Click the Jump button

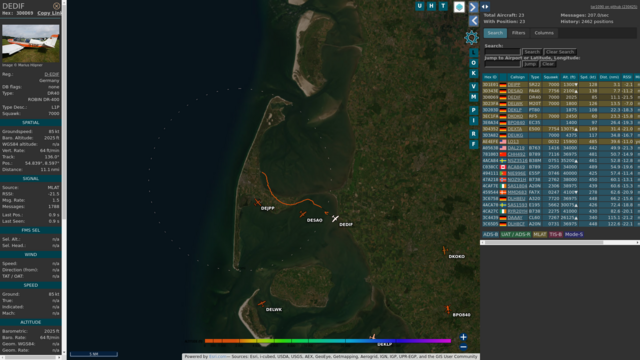pyautogui.click(x=530, y=64)
